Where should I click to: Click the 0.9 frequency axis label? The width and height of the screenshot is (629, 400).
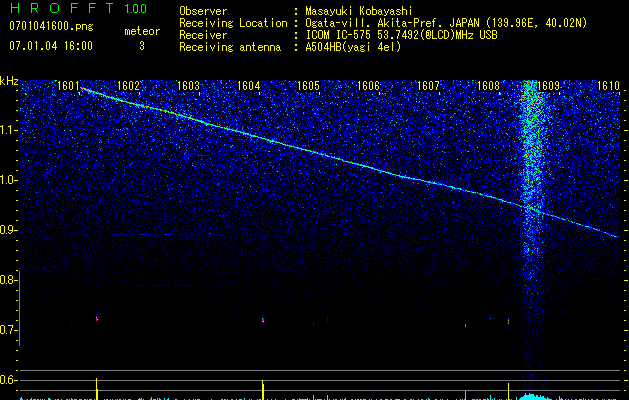coord(8,230)
